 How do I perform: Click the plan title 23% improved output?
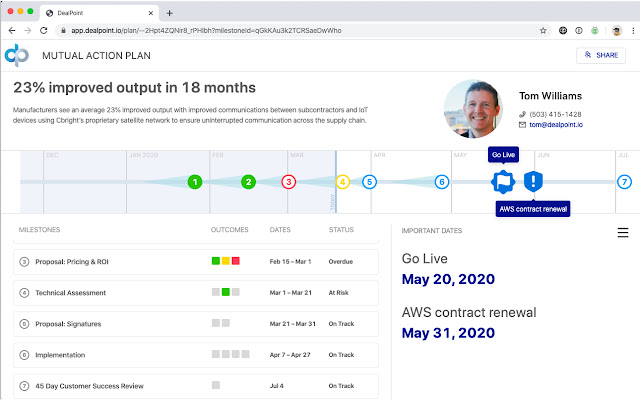point(134,87)
